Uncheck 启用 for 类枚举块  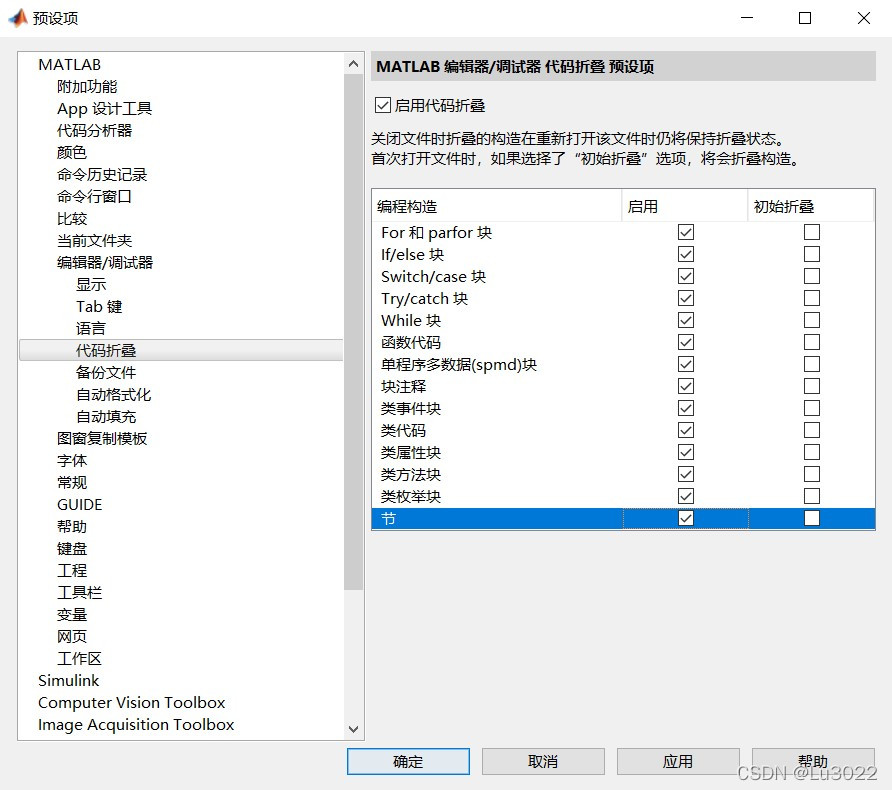(x=685, y=496)
